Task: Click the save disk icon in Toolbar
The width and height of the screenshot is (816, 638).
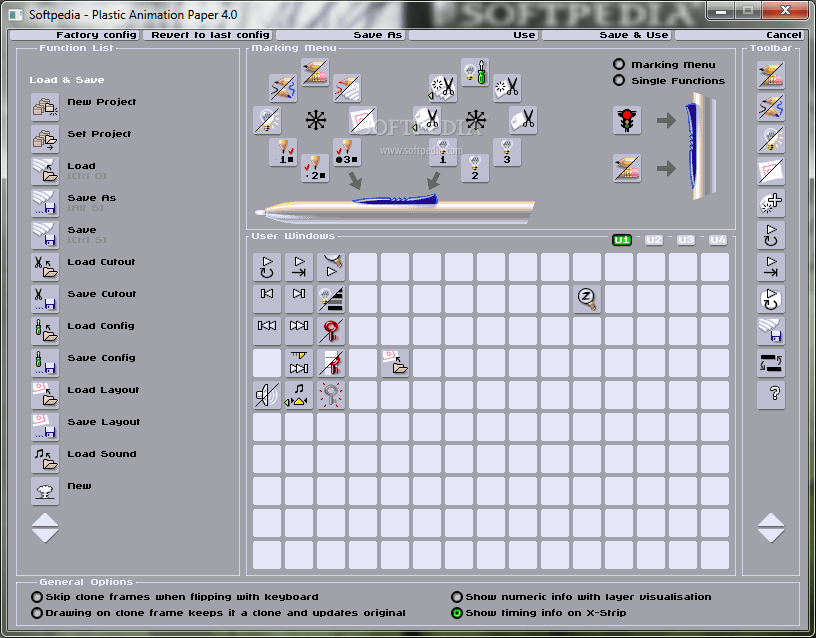Action: pyautogui.click(x=771, y=331)
